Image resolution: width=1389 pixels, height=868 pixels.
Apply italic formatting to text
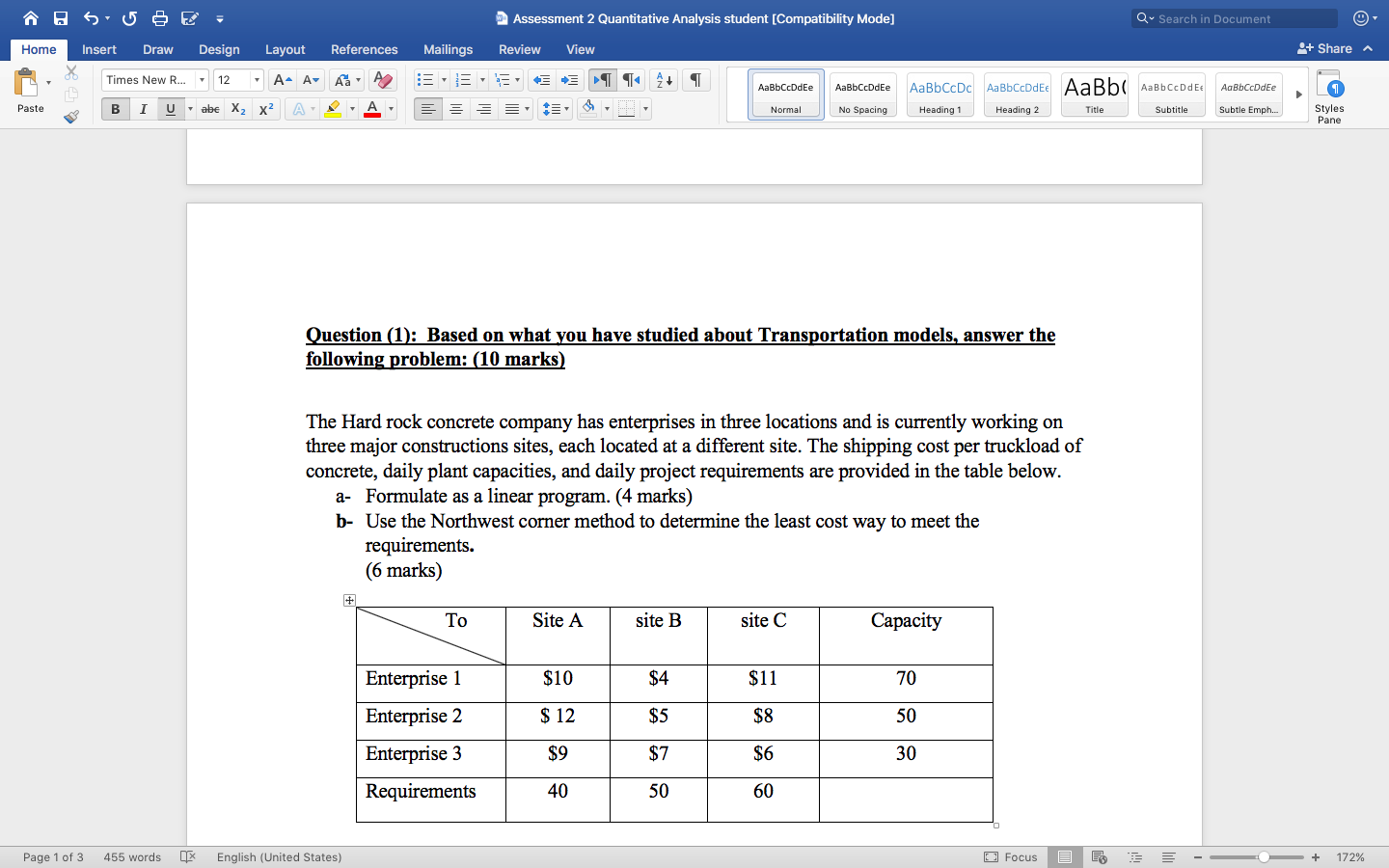[x=143, y=109]
